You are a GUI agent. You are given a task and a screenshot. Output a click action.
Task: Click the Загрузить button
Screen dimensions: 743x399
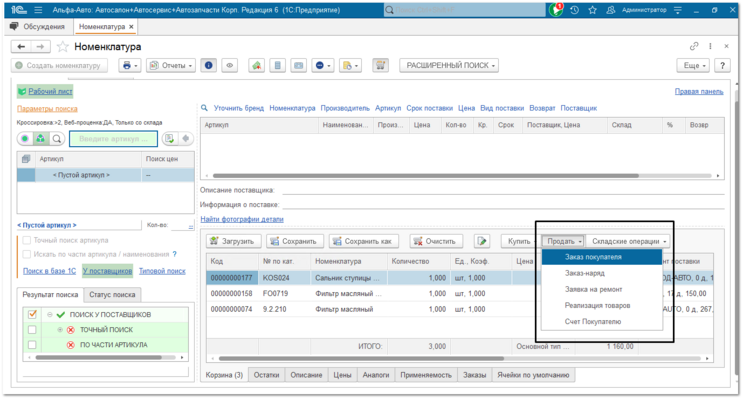point(234,241)
